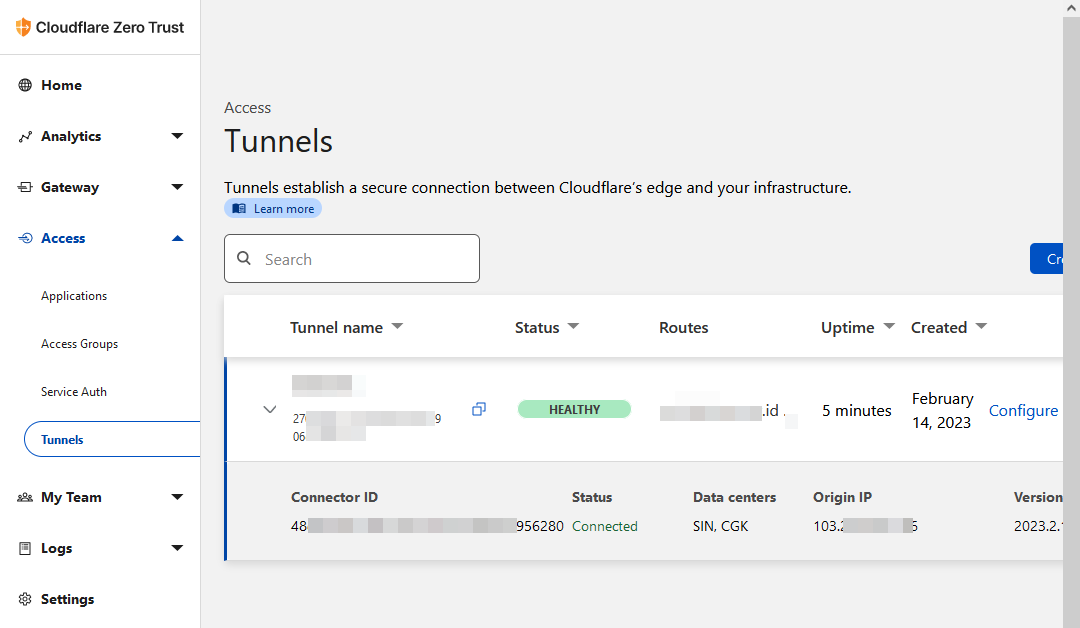Open the Logs menu label

[56, 548]
